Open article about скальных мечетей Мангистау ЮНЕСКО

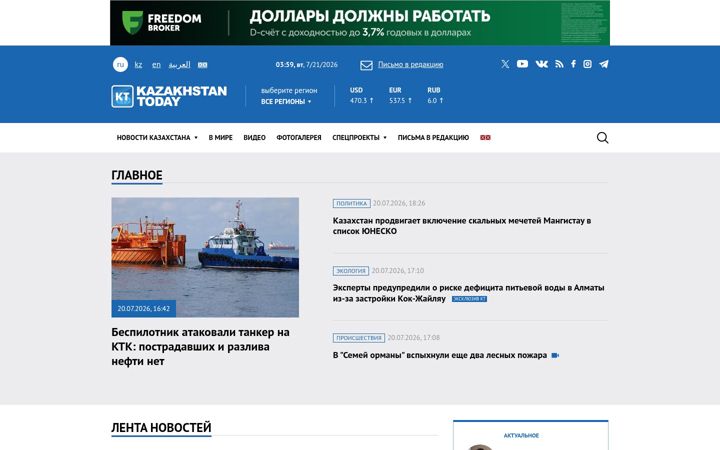point(462,226)
